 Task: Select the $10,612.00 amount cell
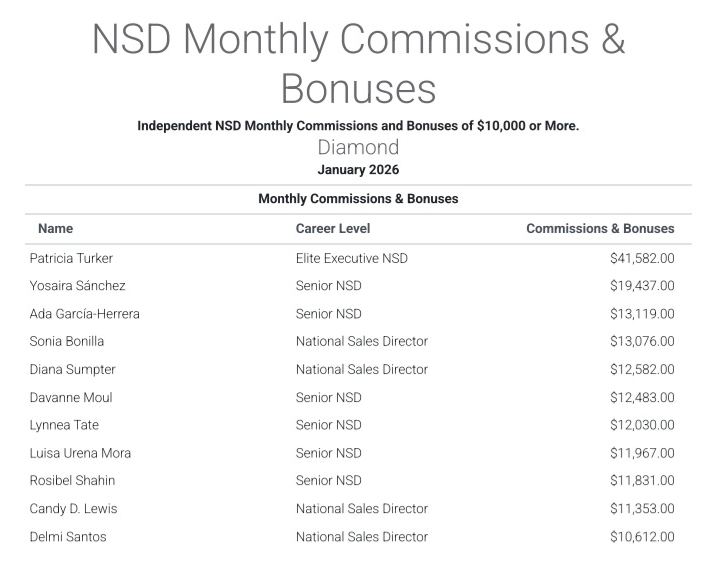tap(642, 537)
